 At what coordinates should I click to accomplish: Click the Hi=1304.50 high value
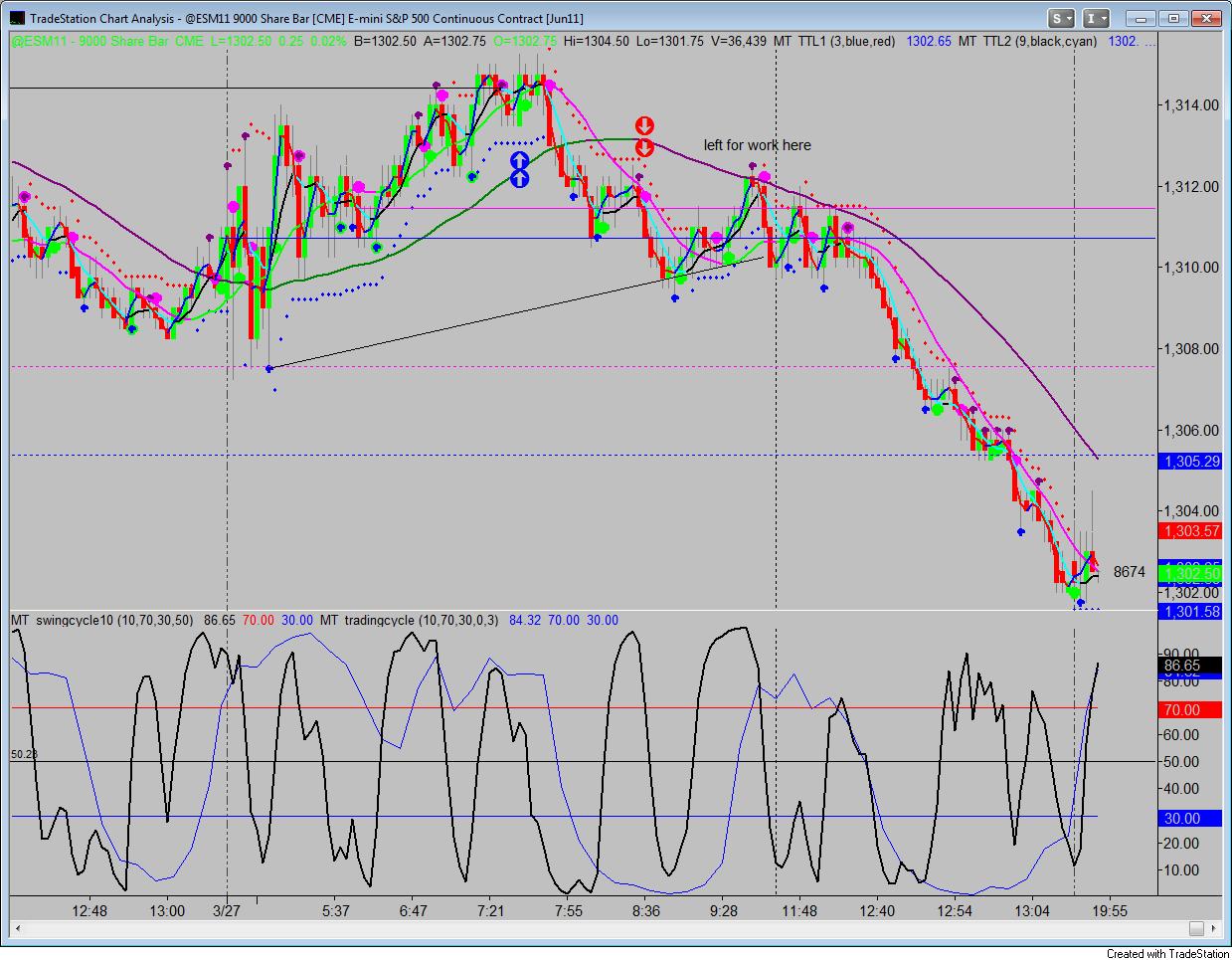[x=596, y=42]
